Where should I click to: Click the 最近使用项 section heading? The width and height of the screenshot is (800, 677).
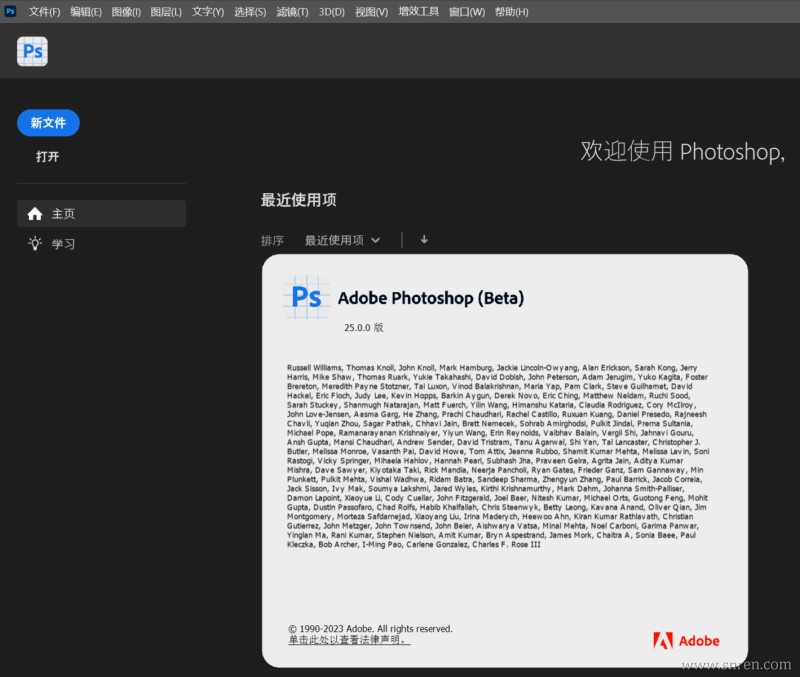[298, 200]
